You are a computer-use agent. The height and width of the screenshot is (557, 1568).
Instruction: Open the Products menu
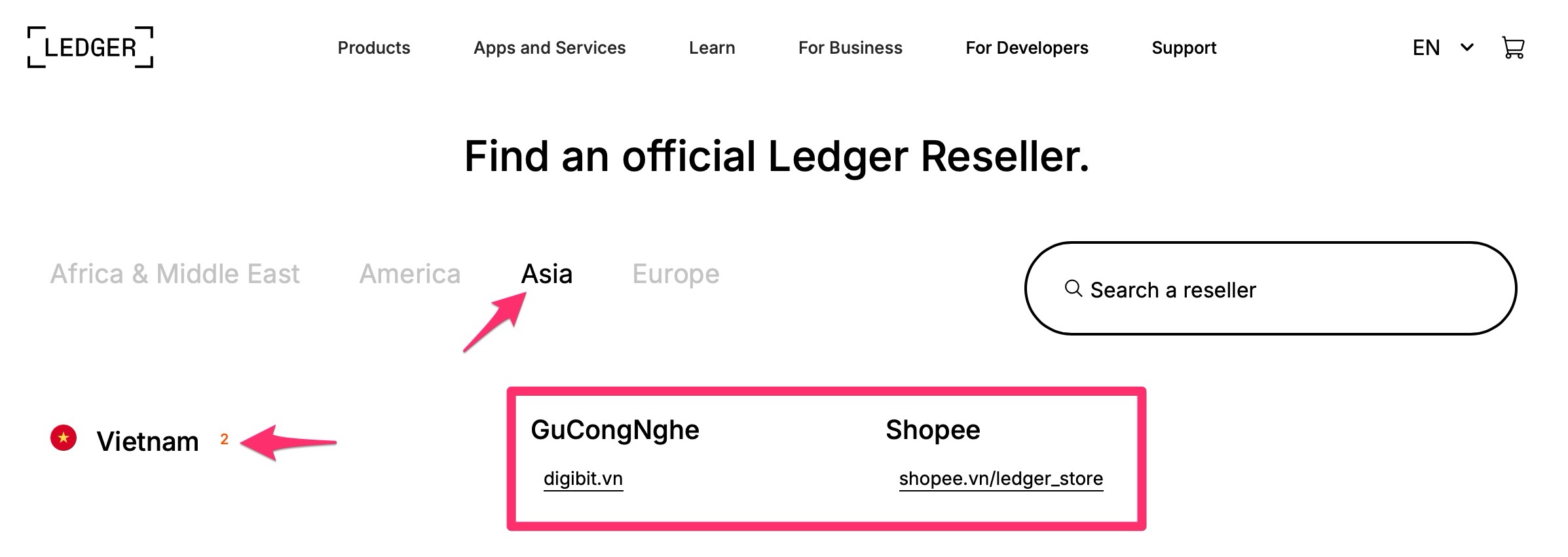tap(373, 48)
